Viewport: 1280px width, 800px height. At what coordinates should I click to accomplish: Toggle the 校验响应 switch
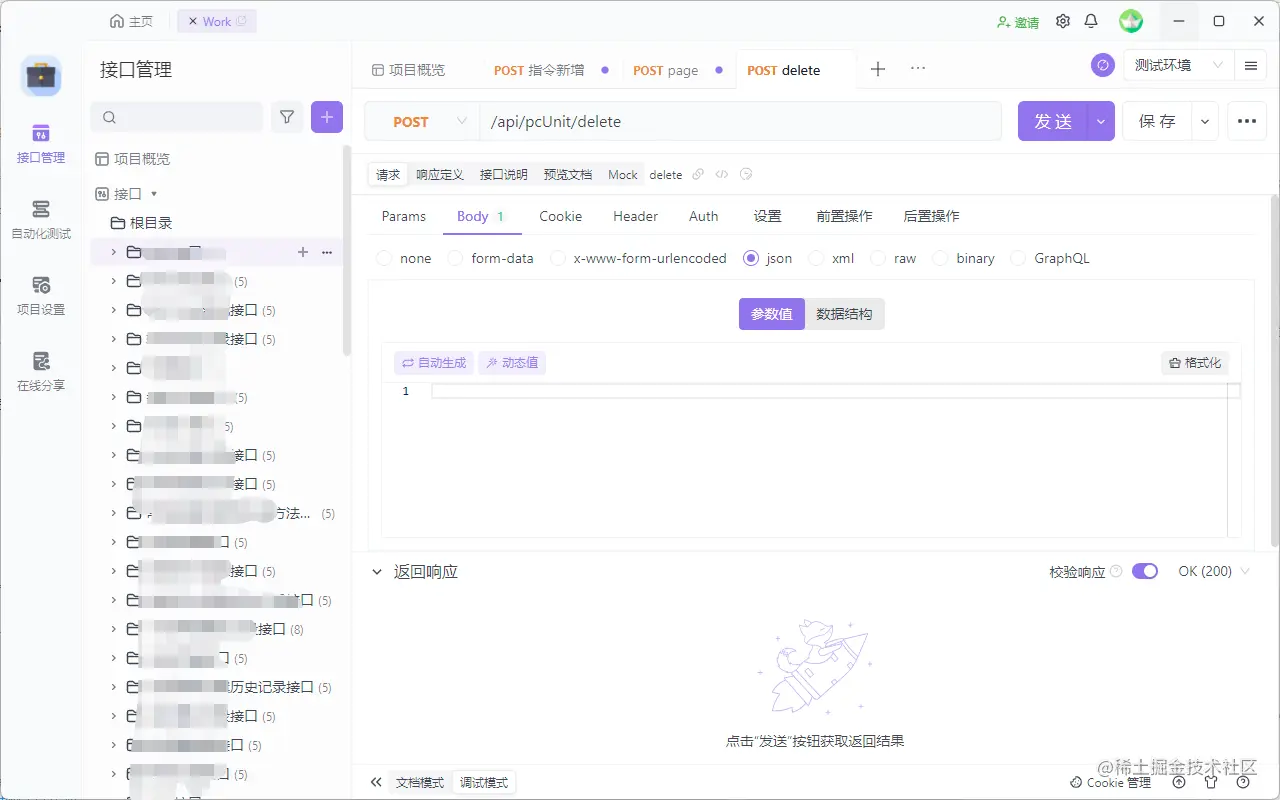pos(1145,572)
